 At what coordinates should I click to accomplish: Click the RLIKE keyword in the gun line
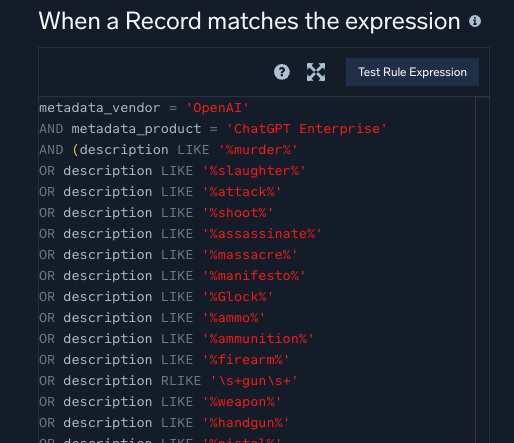click(x=181, y=381)
